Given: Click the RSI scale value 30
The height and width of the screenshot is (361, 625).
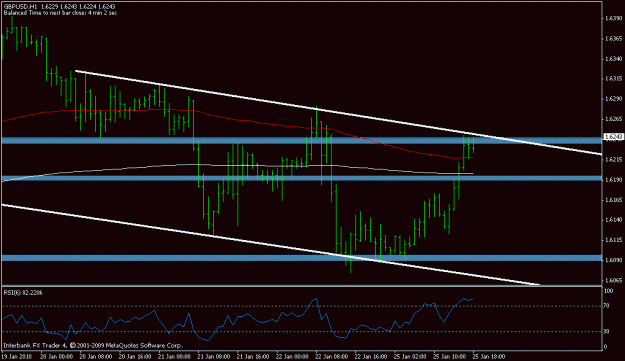Looking at the screenshot, I should (x=607, y=331).
